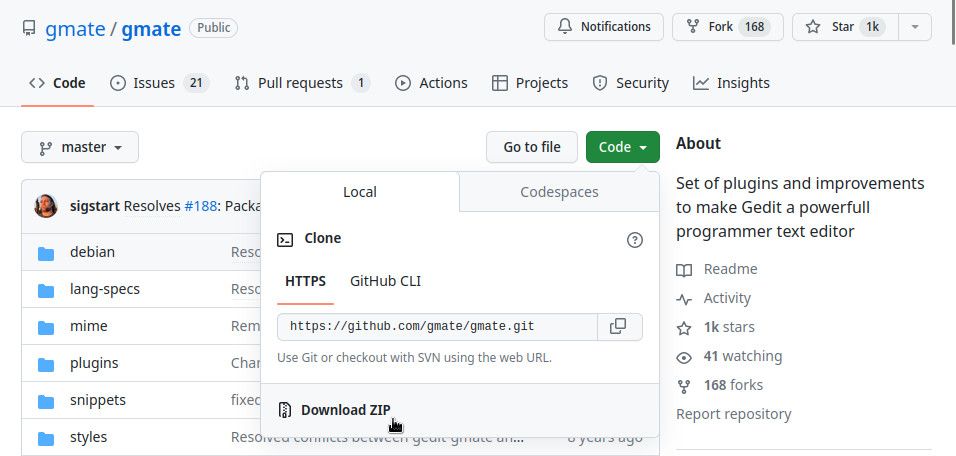
Task: View the 41 watching link
Action: [729, 356]
